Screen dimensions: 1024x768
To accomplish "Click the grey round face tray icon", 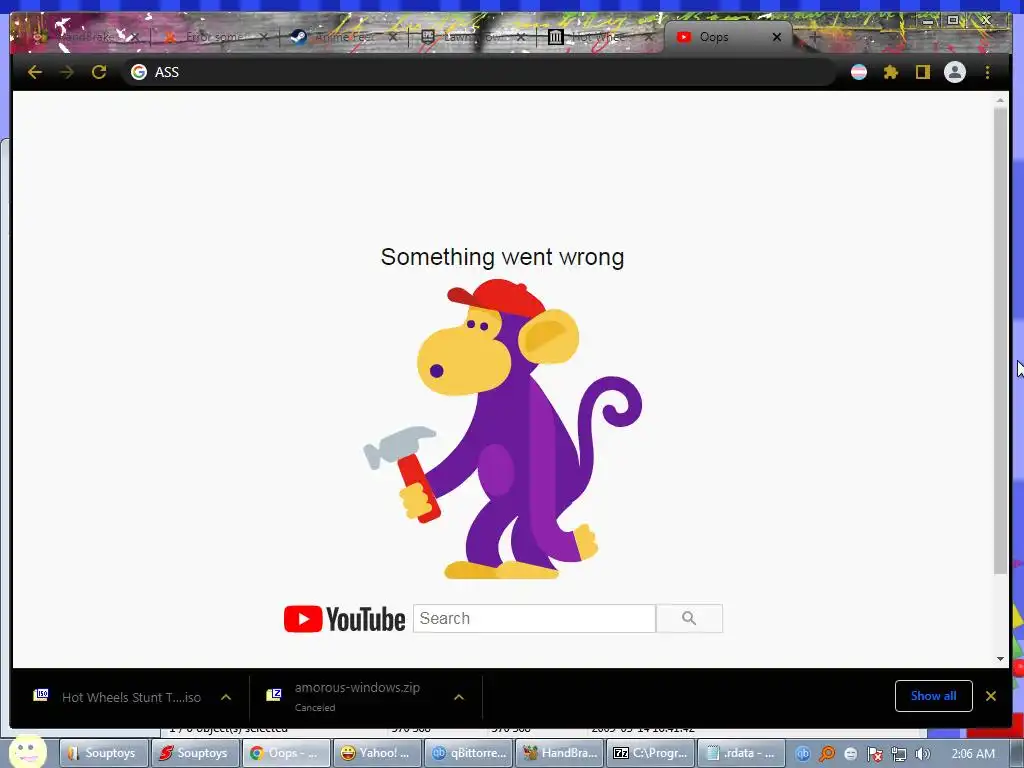I will 850,754.
